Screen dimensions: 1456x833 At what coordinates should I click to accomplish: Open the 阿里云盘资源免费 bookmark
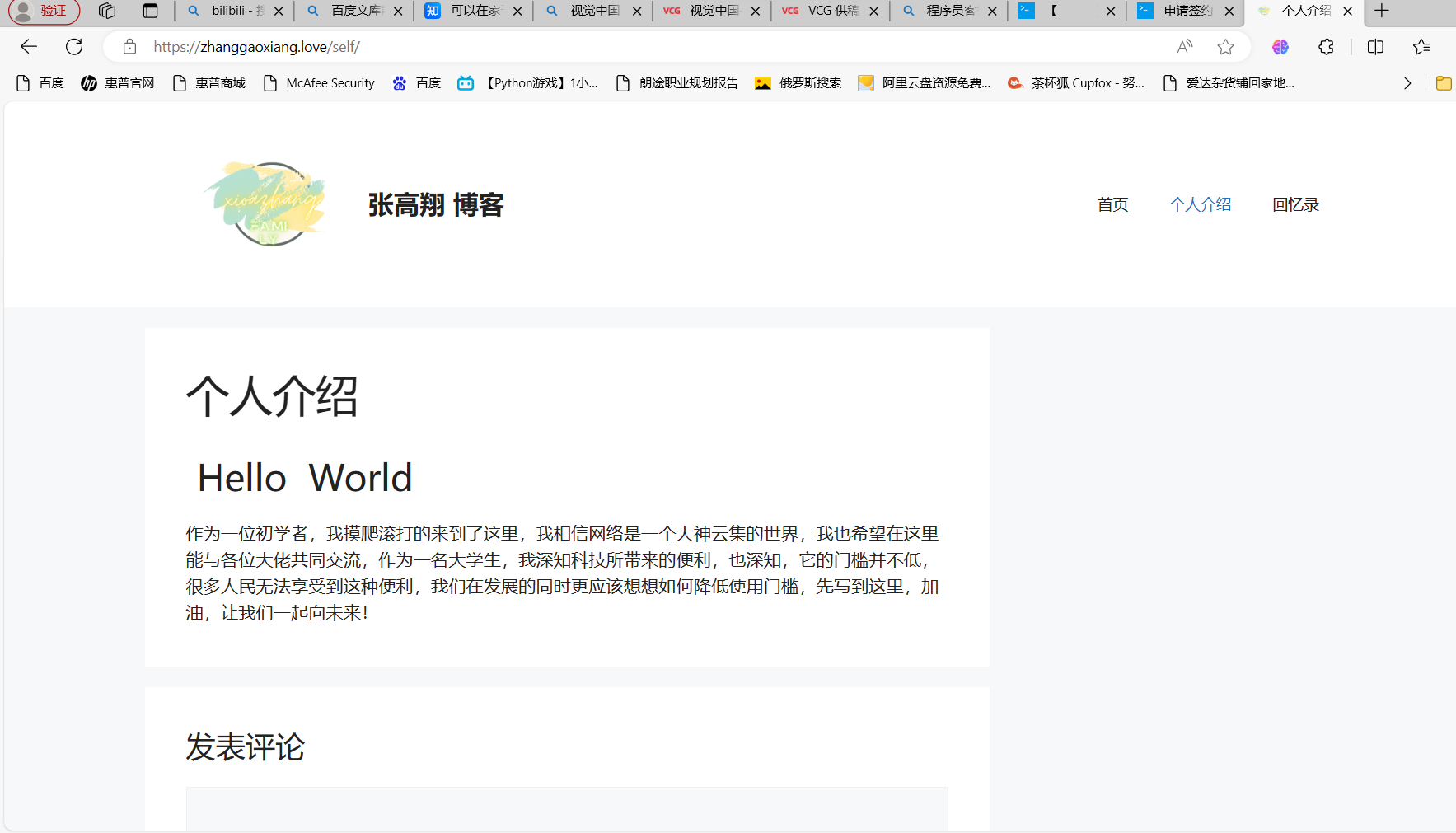[x=925, y=83]
